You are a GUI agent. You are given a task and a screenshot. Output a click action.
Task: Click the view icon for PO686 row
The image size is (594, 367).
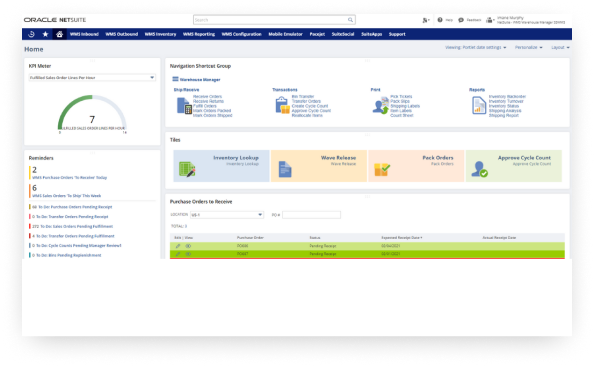(x=188, y=246)
